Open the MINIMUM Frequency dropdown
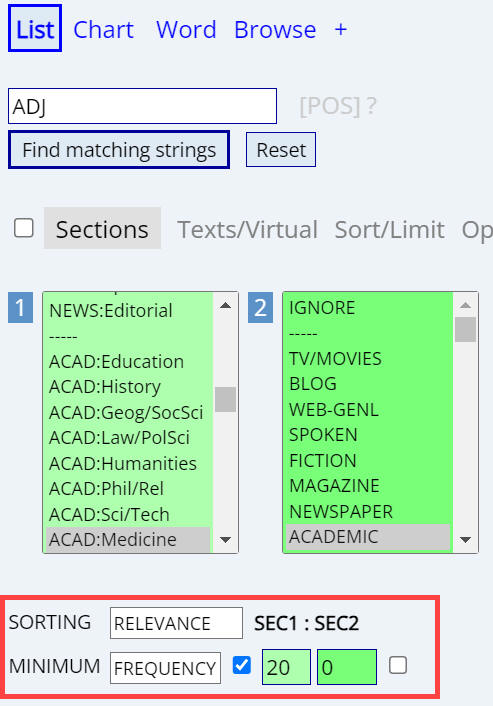Viewport: 493px width, 706px height. (165, 668)
